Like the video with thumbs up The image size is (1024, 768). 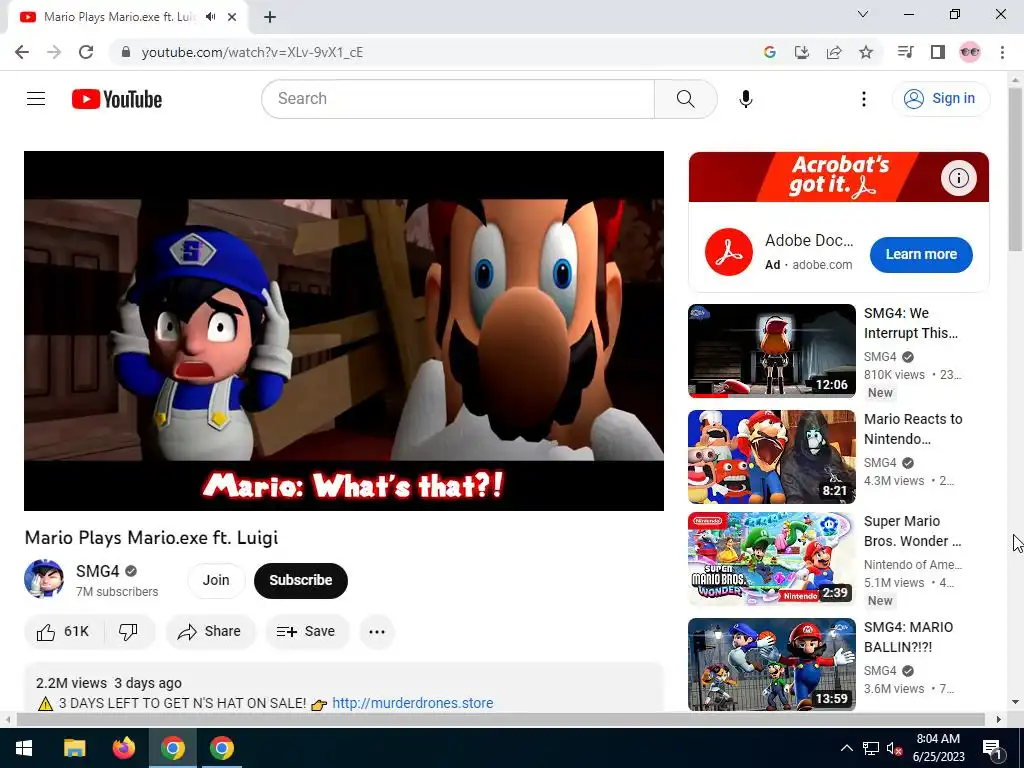coord(63,632)
